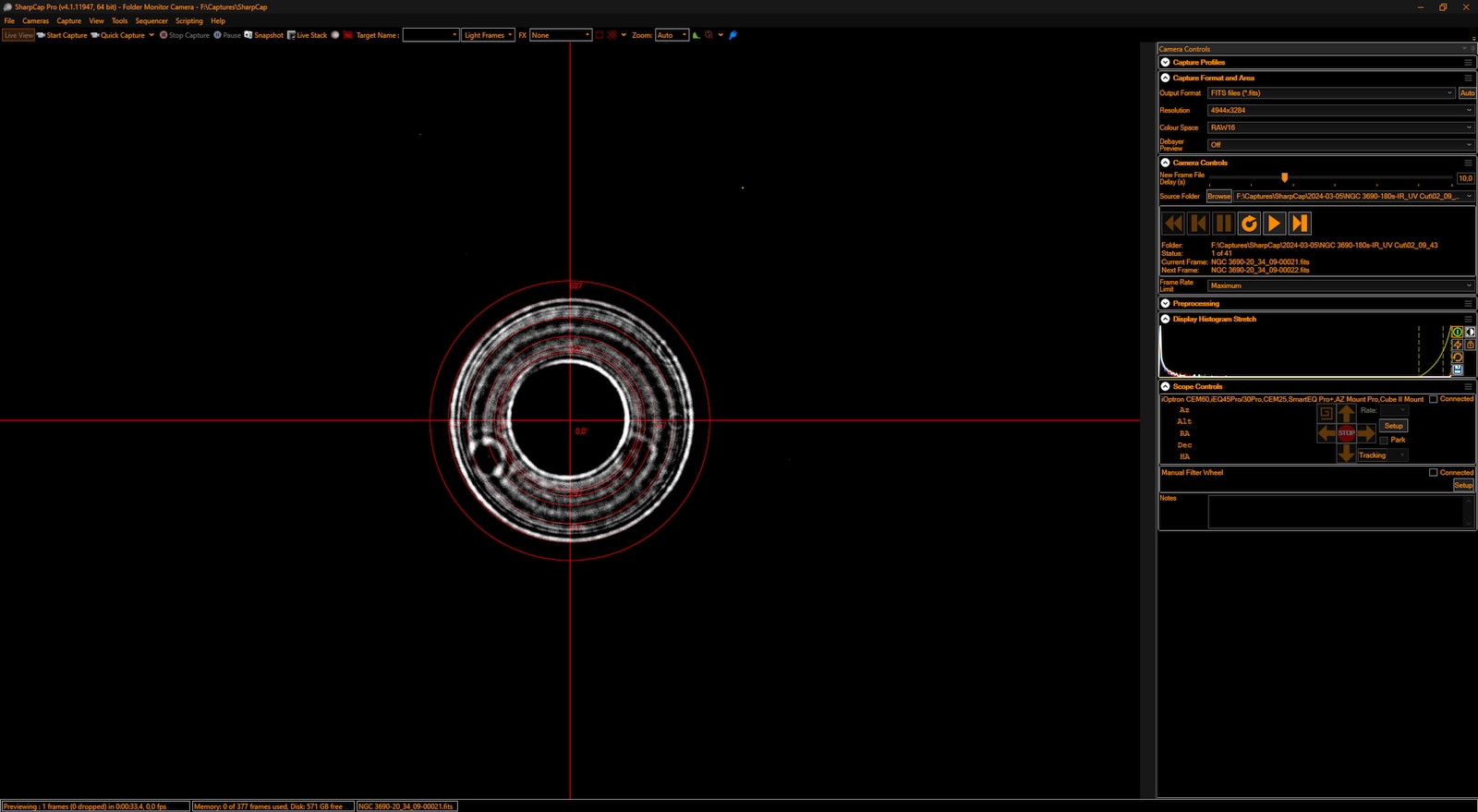Collapse the Scope Controls section
1478x812 pixels.
tap(1166, 386)
